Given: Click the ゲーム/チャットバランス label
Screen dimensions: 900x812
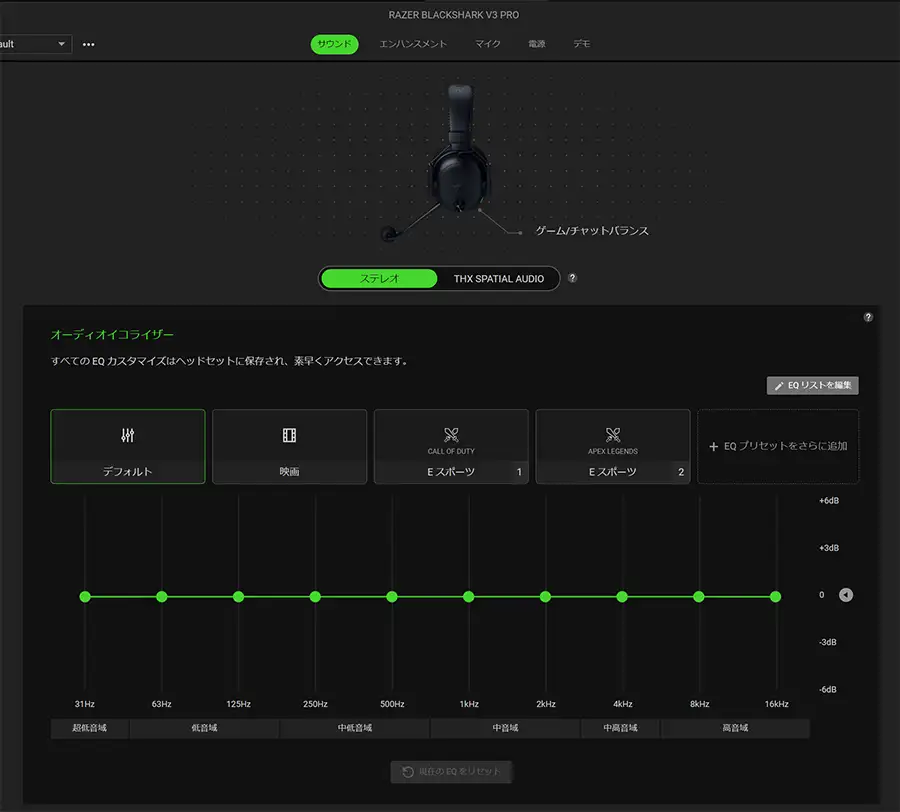Looking at the screenshot, I should coord(592,231).
